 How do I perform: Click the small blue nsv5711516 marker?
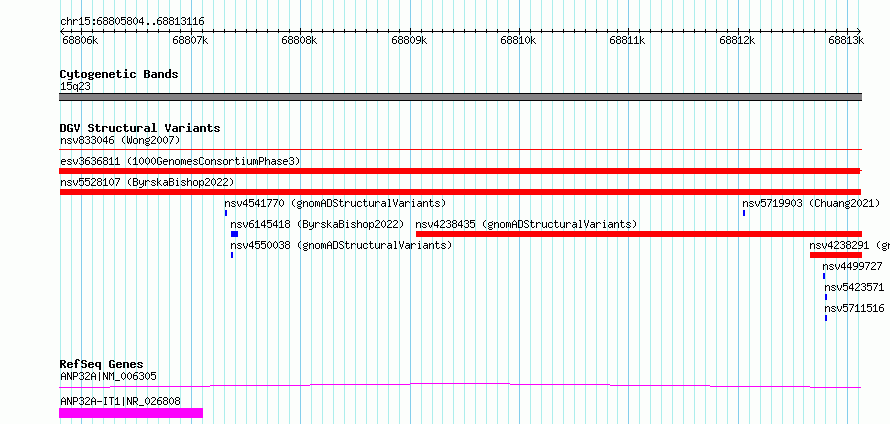826,318
